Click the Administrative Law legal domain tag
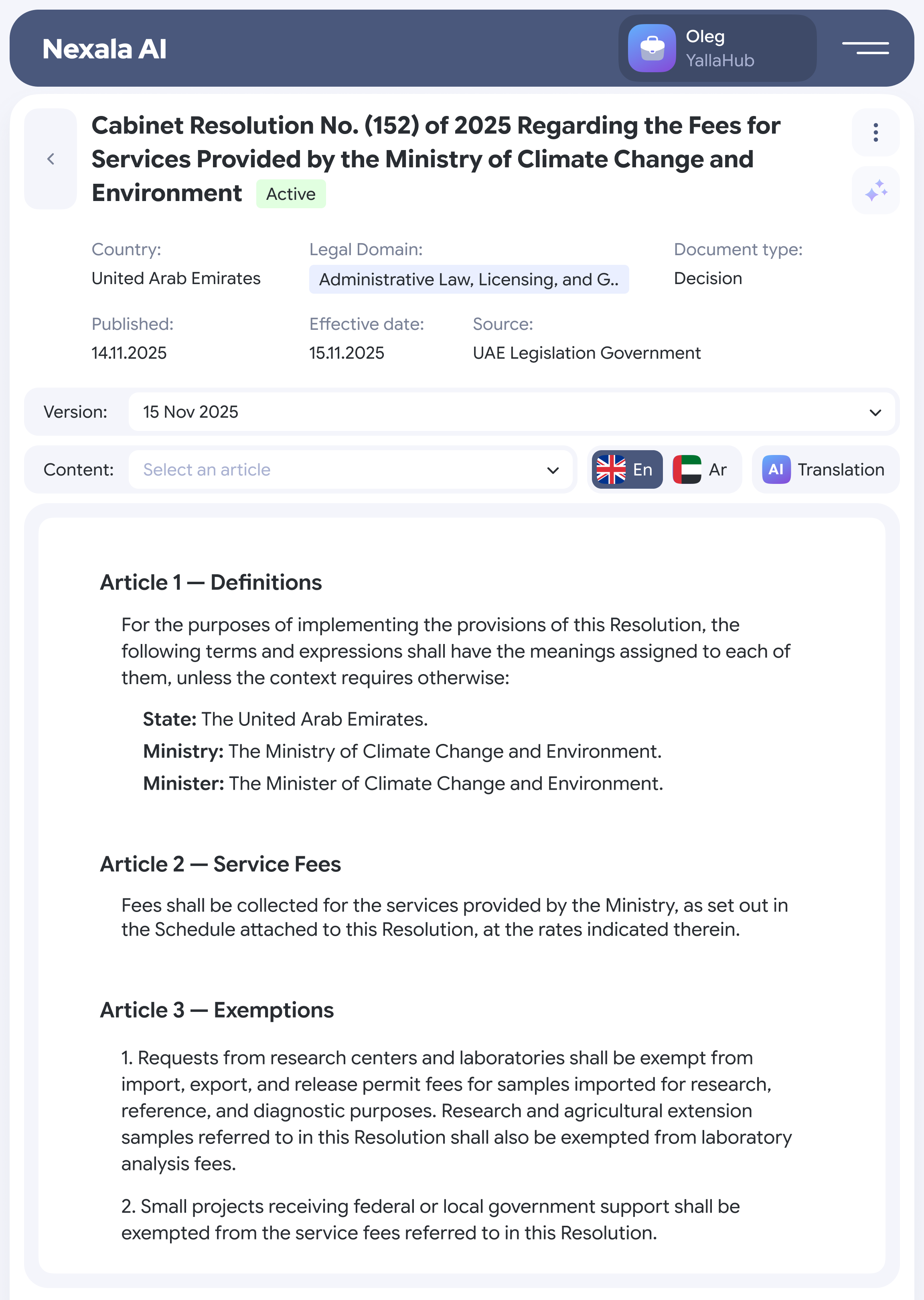The image size is (924, 1300). click(468, 280)
